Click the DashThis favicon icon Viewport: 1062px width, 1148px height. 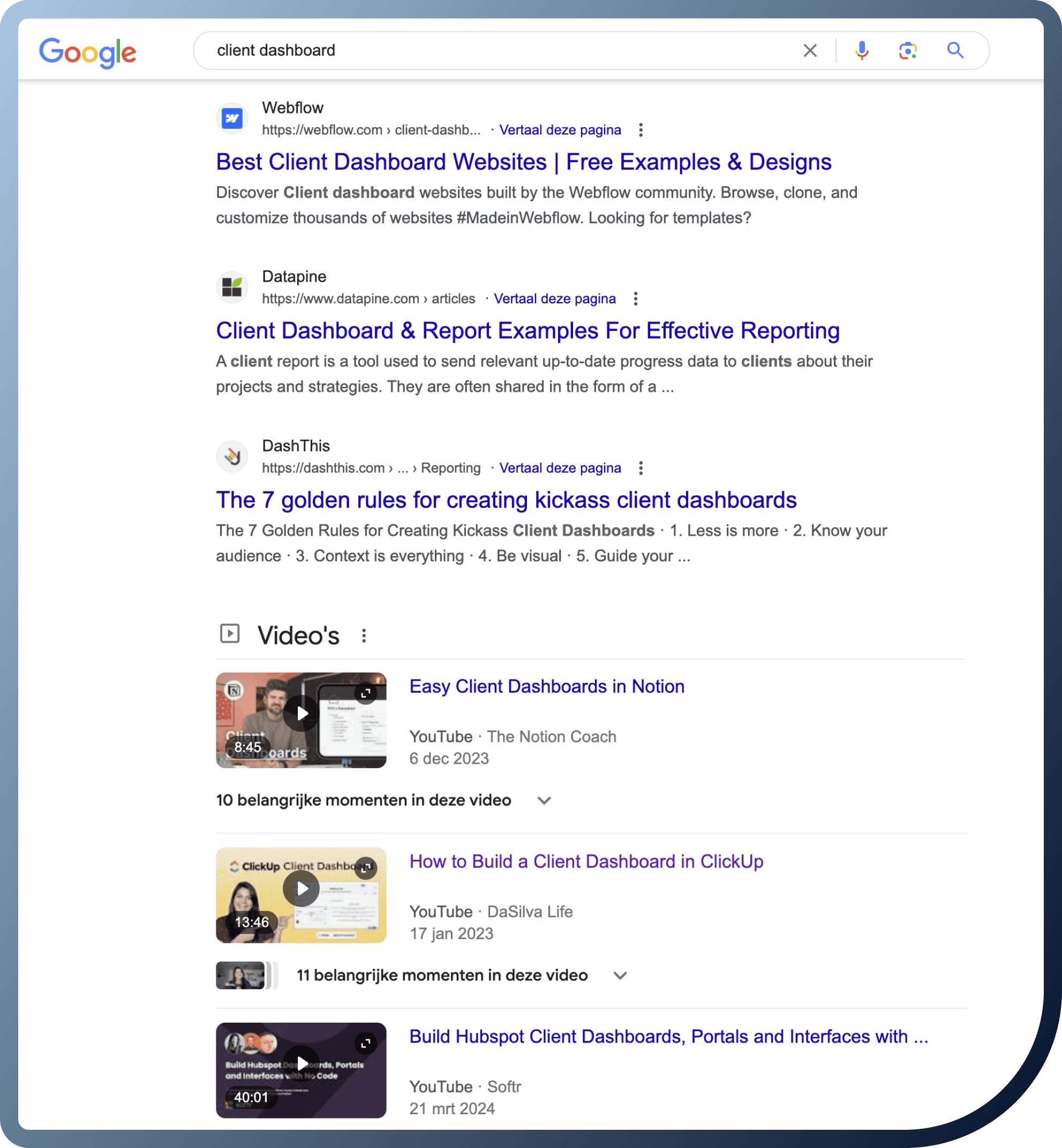pyautogui.click(x=232, y=456)
